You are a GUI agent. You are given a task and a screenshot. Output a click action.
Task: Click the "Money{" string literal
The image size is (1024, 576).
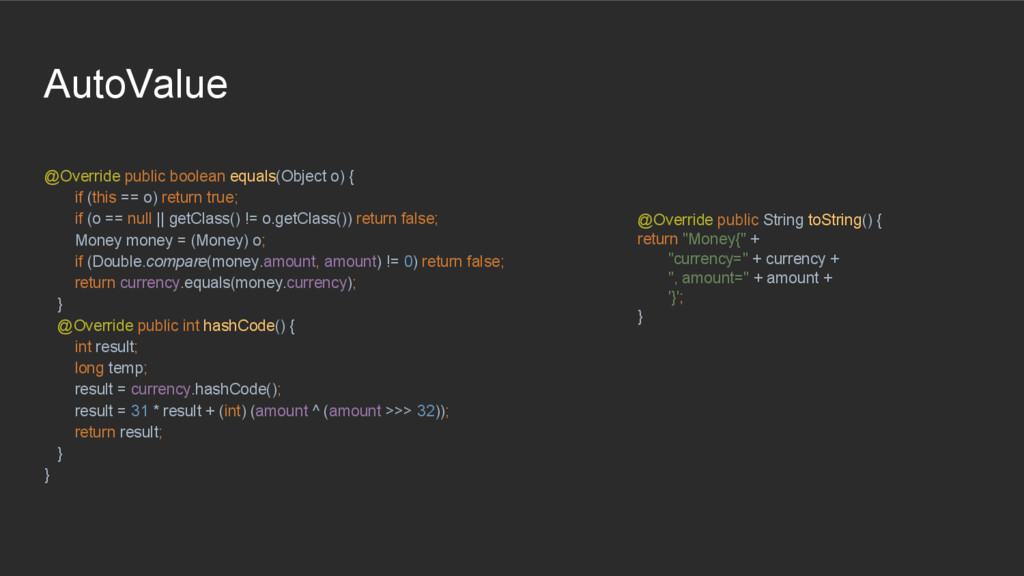[x=714, y=239]
